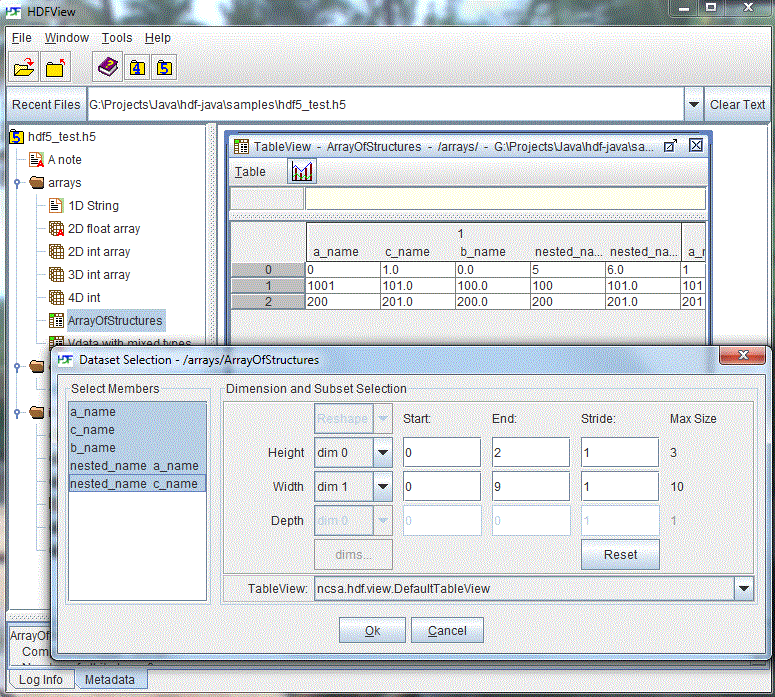The height and width of the screenshot is (697, 775).
Task: Click the Width End input field
Action: (x=530, y=486)
